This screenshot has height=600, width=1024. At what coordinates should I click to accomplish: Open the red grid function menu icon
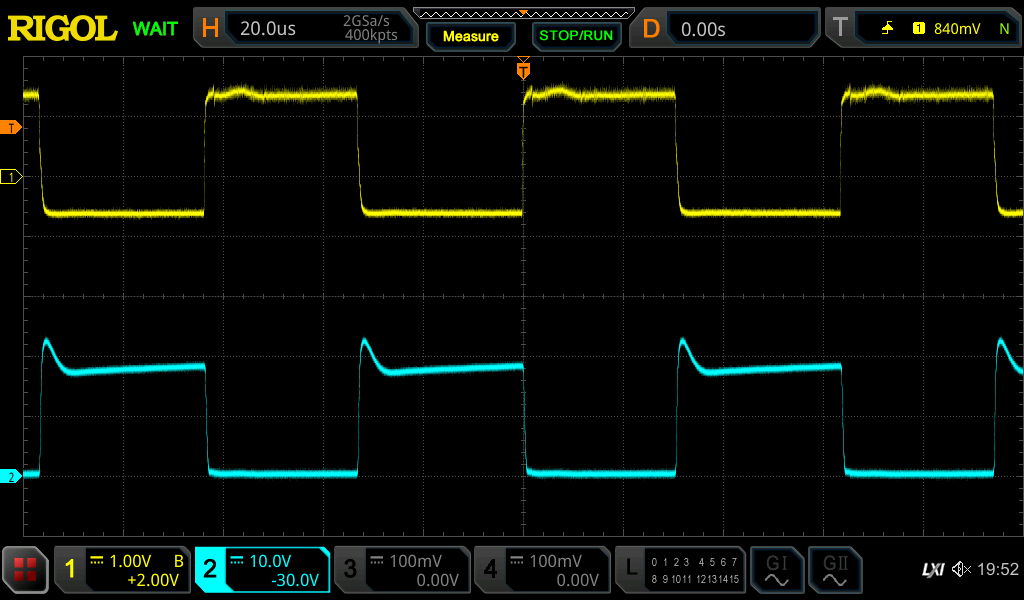[x=25, y=569]
